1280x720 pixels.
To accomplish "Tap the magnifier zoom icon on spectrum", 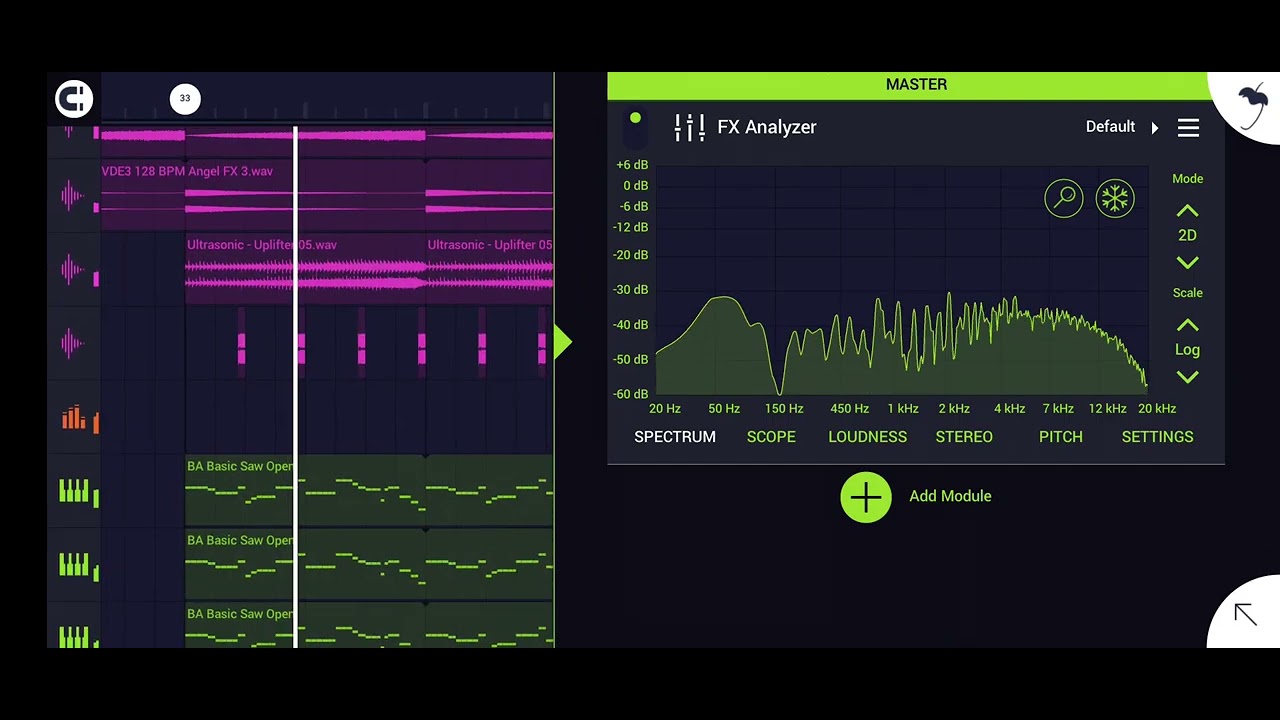I will [1064, 198].
